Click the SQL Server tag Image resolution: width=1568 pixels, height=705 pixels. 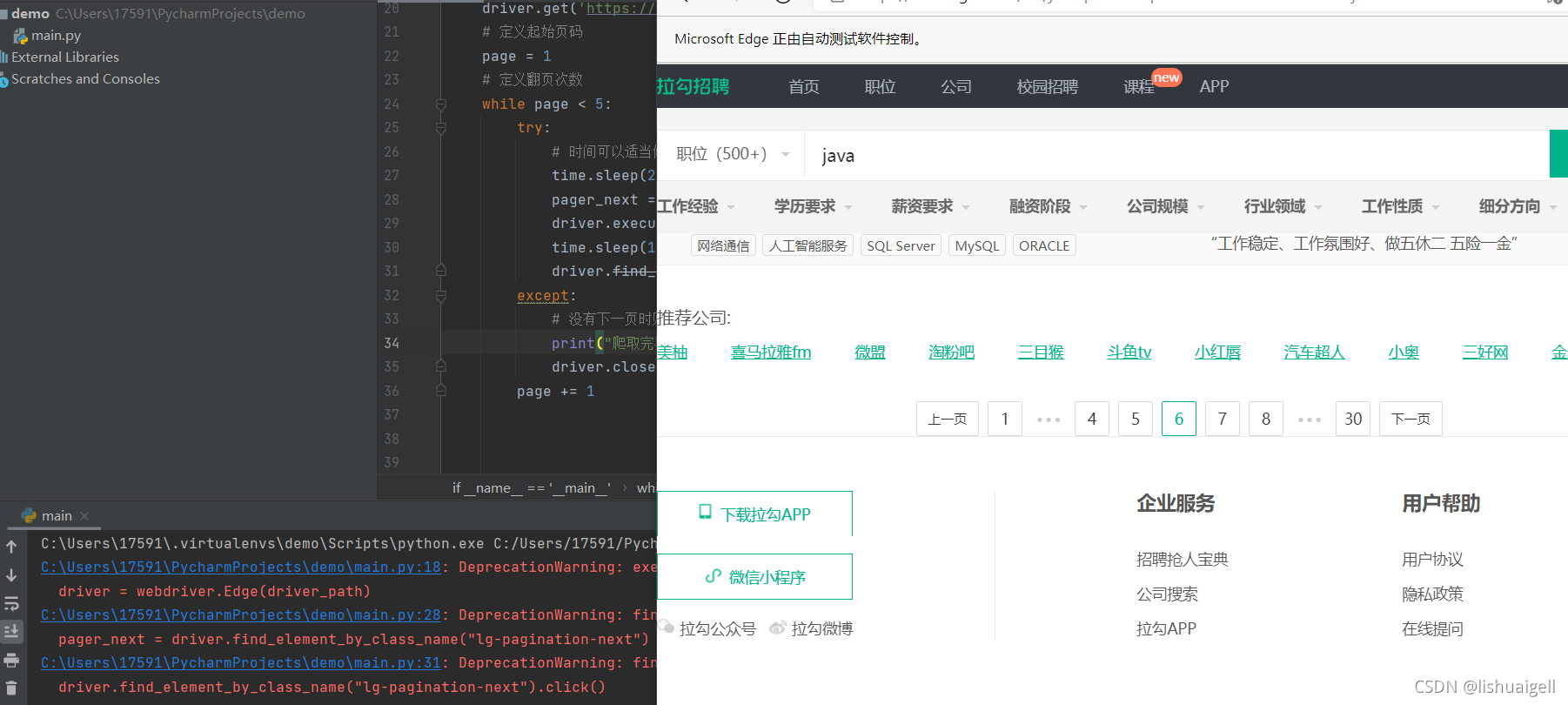point(901,245)
